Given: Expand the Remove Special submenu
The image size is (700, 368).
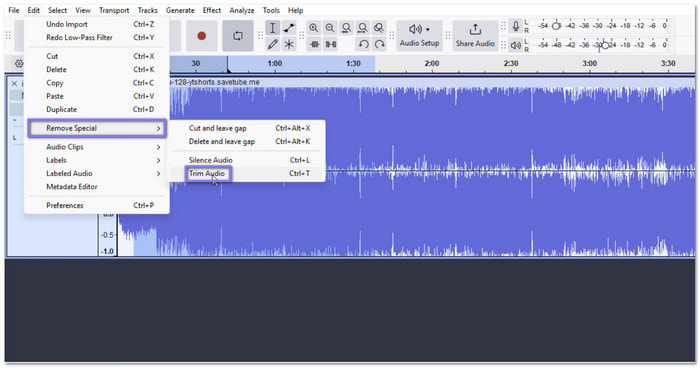Looking at the screenshot, I should click(97, 128).
